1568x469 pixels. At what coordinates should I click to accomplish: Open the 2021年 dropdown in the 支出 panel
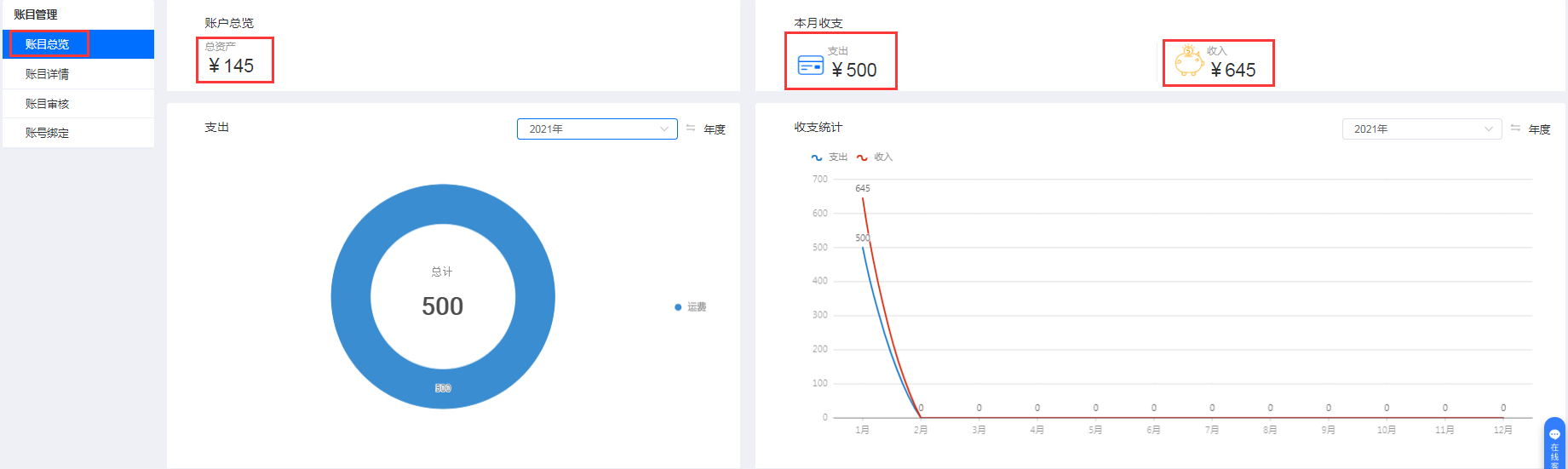[x=596, y=129]
